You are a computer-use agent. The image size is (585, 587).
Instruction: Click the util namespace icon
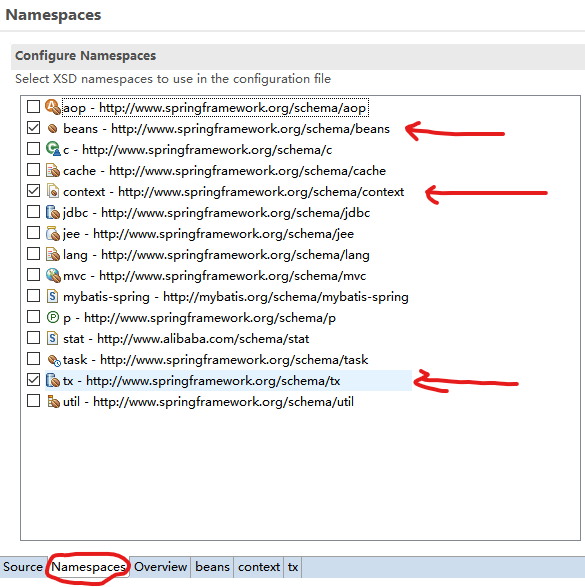coord(53,401)
